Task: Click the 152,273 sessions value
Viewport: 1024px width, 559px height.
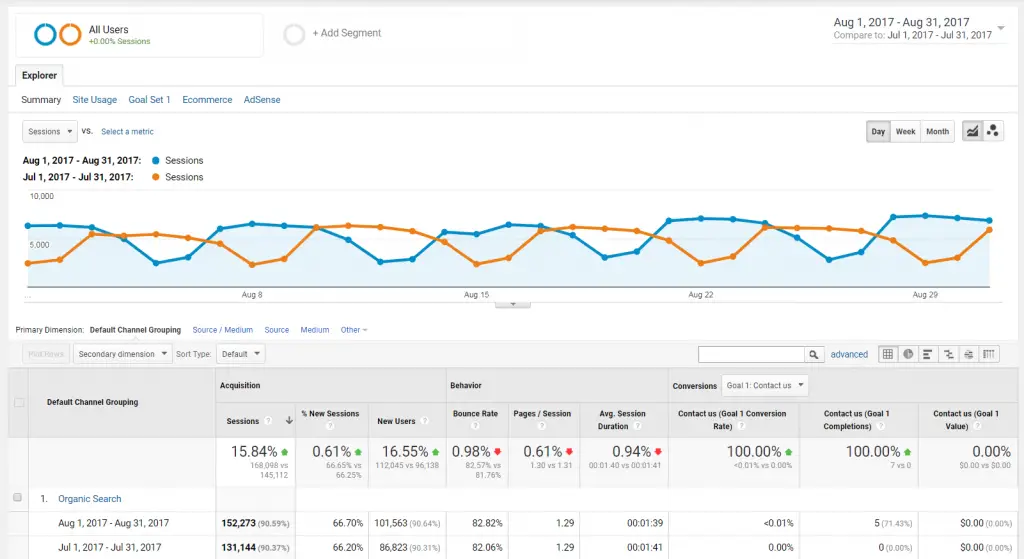Action: pyautogui.click(x=238, y=523)
